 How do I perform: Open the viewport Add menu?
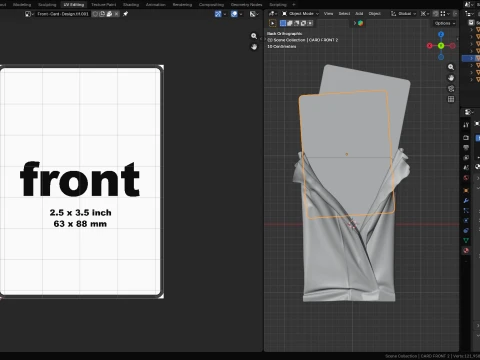[359, 14]
